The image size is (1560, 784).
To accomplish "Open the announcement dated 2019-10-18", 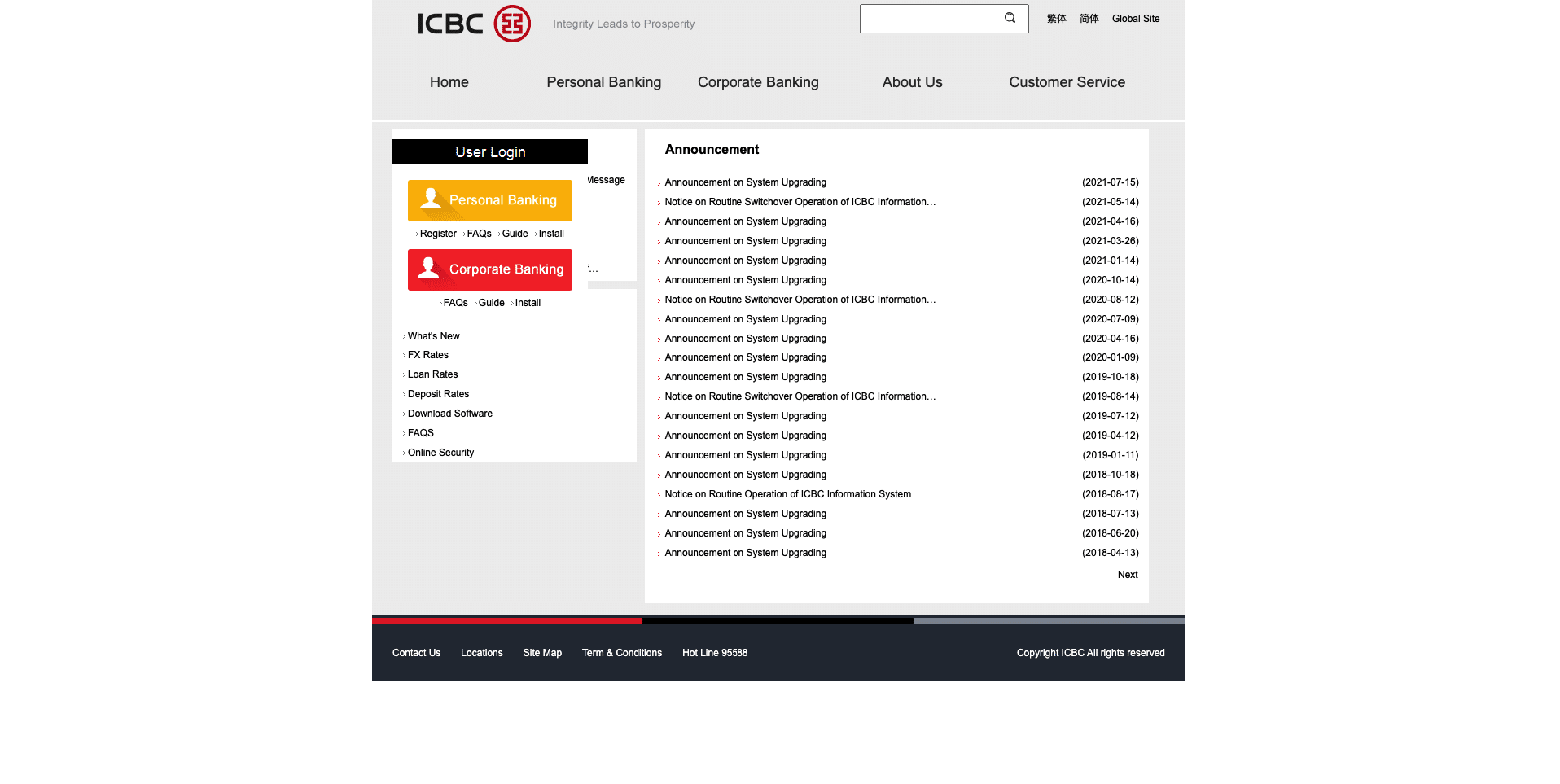I will 745,377.
